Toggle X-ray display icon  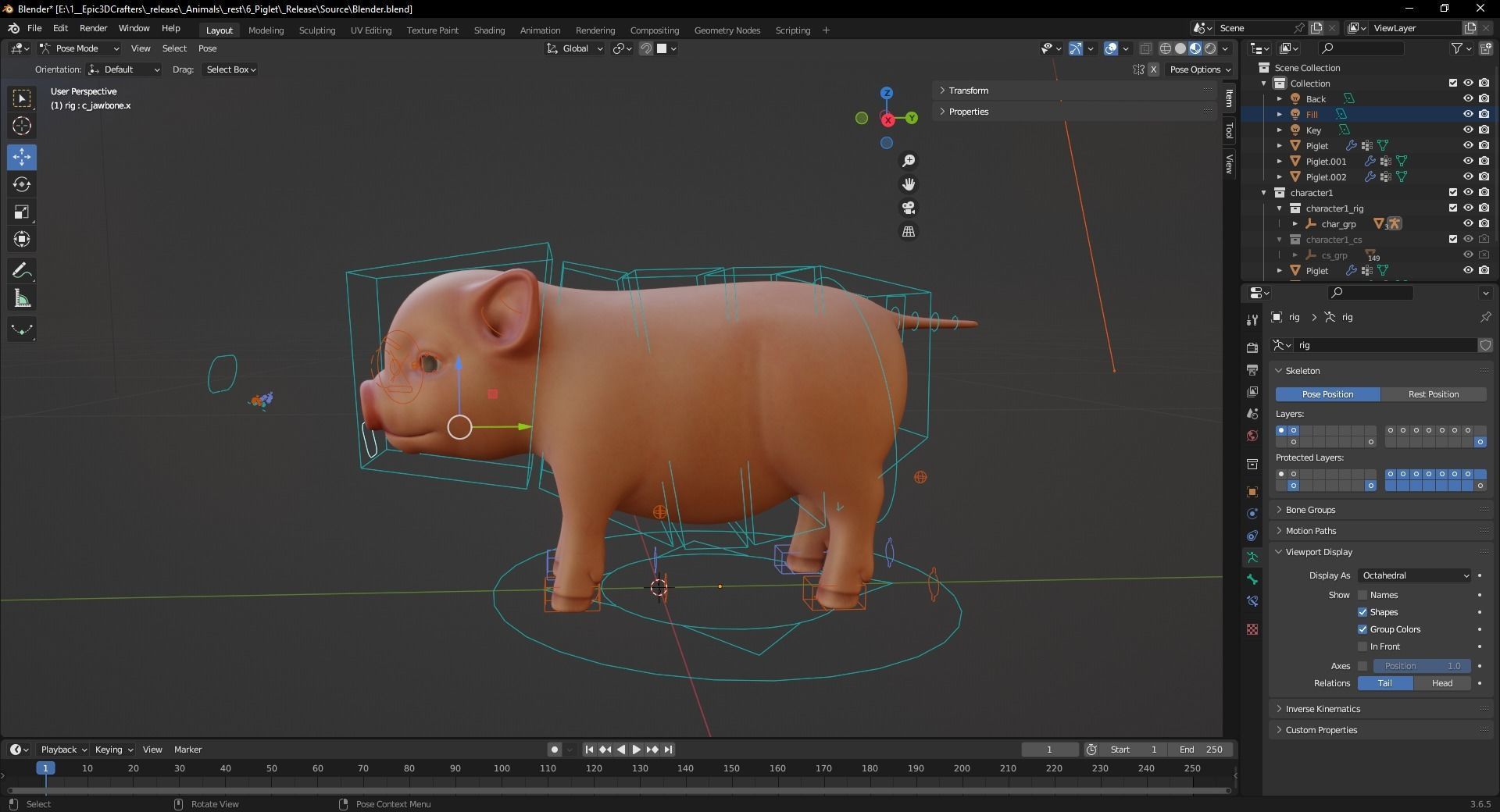point(1145,48)
